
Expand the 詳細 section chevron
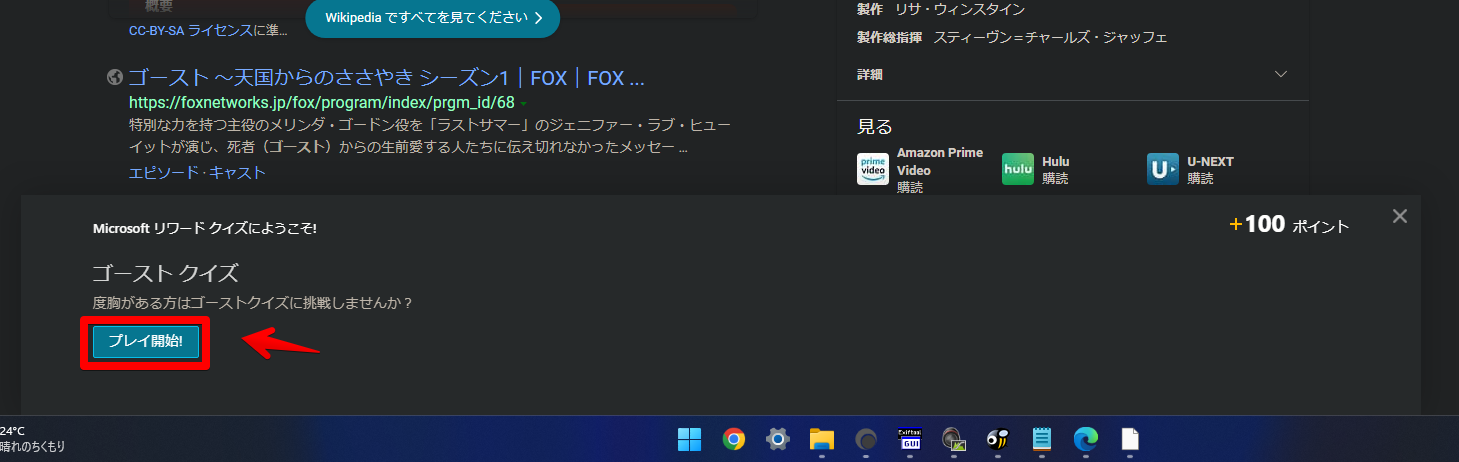1281,74
